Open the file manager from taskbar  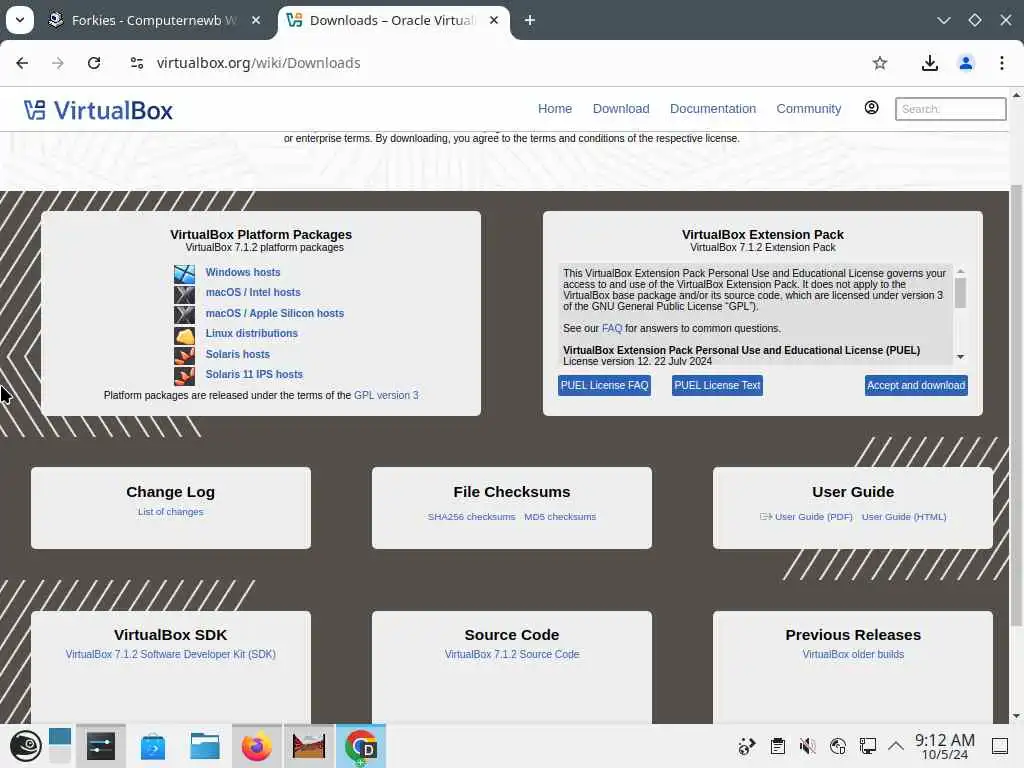(204, 746)
